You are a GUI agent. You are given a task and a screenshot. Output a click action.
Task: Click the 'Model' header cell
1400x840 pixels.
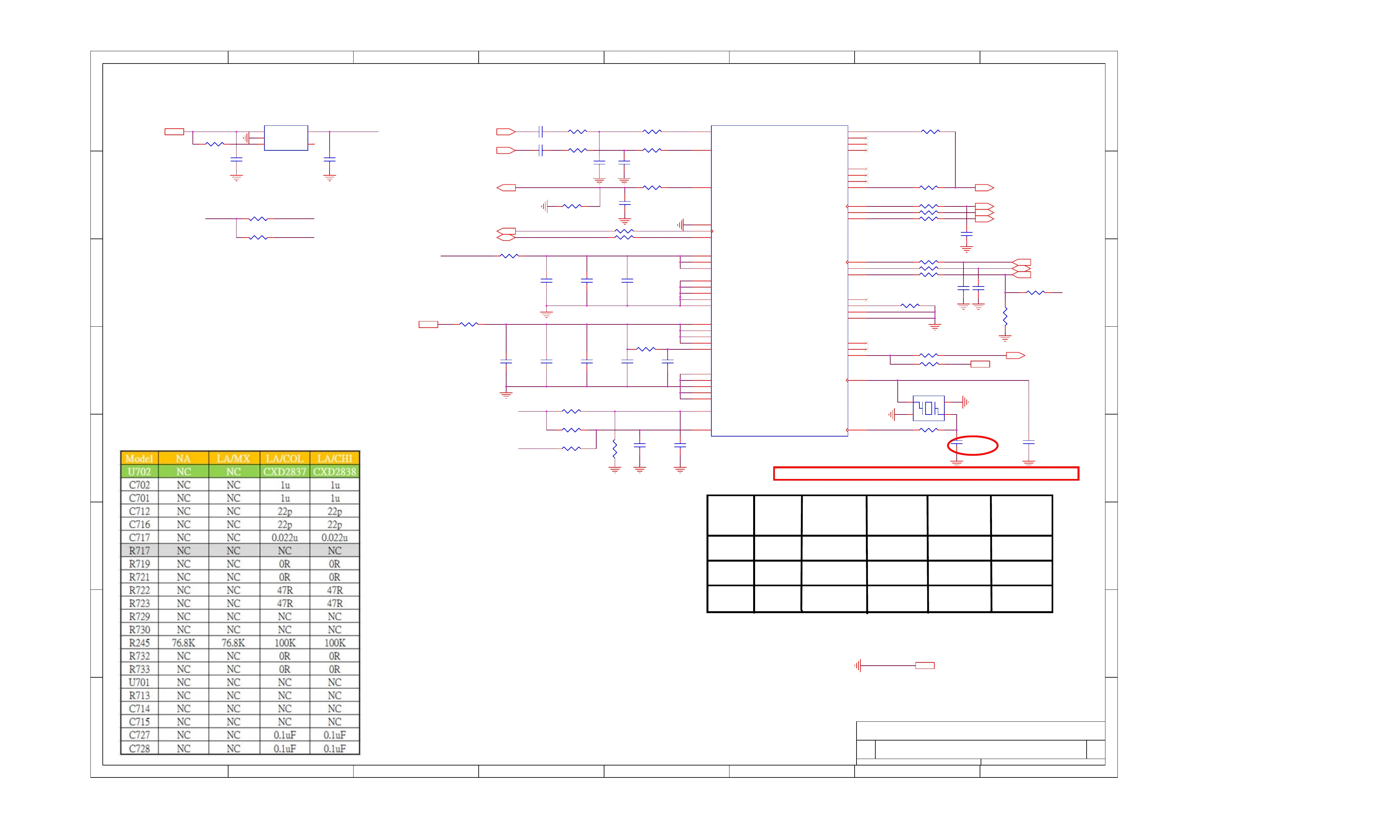pyautogui.click(x=139, y=458)
